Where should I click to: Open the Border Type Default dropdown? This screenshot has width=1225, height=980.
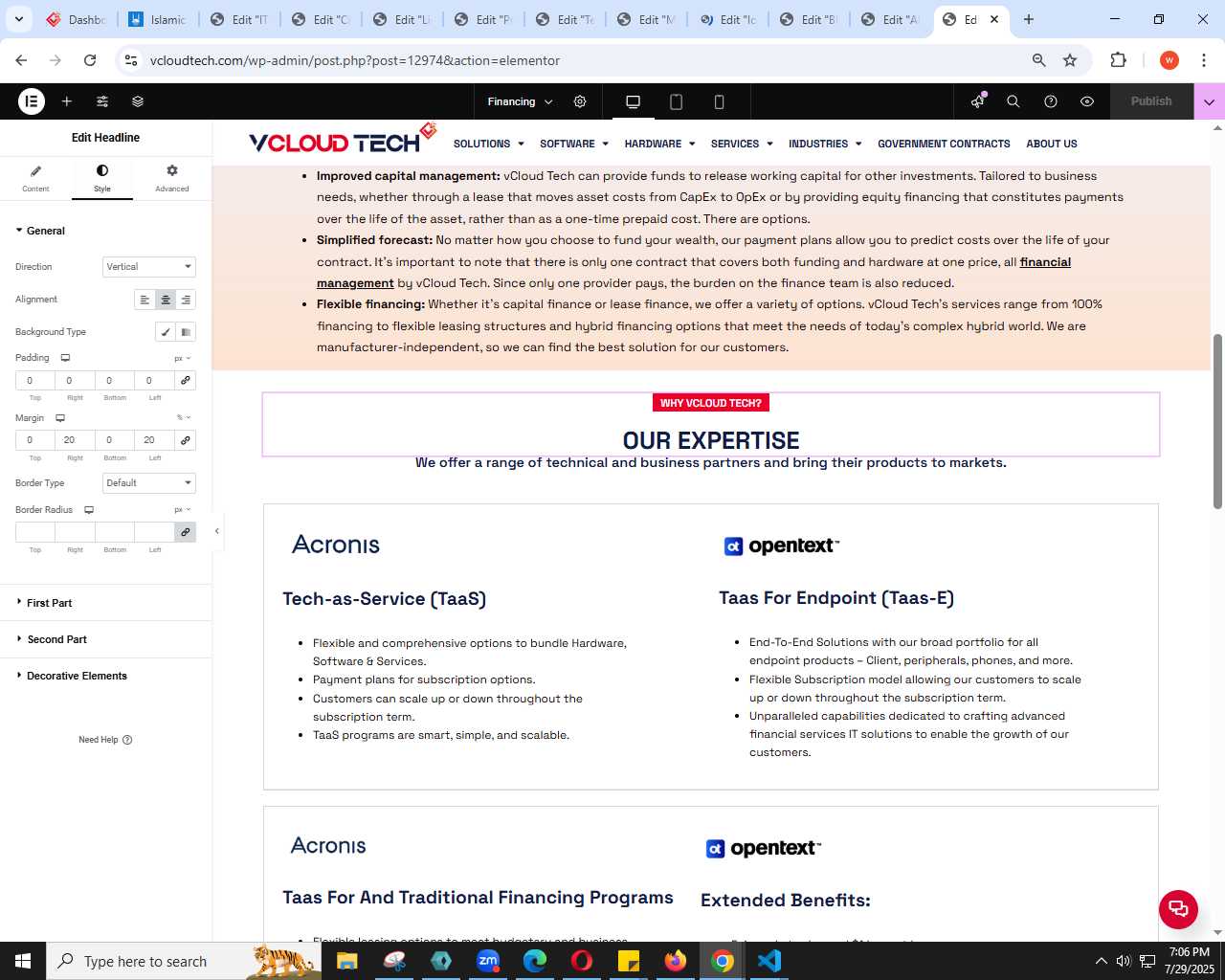pyautogui.click(x=149, y=483)
